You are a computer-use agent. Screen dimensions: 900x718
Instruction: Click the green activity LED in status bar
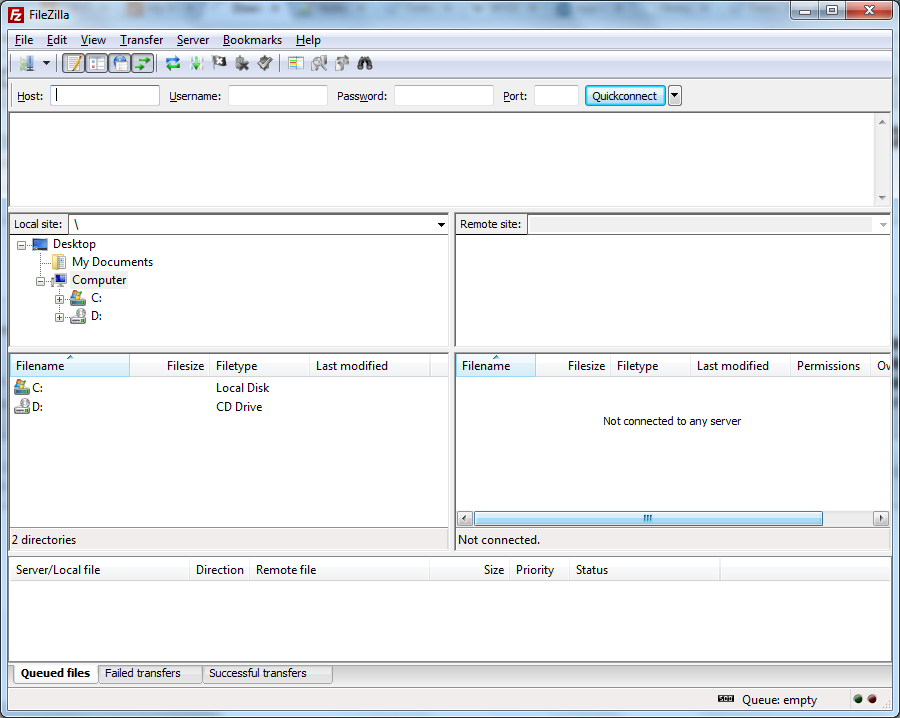click(858, 698)
